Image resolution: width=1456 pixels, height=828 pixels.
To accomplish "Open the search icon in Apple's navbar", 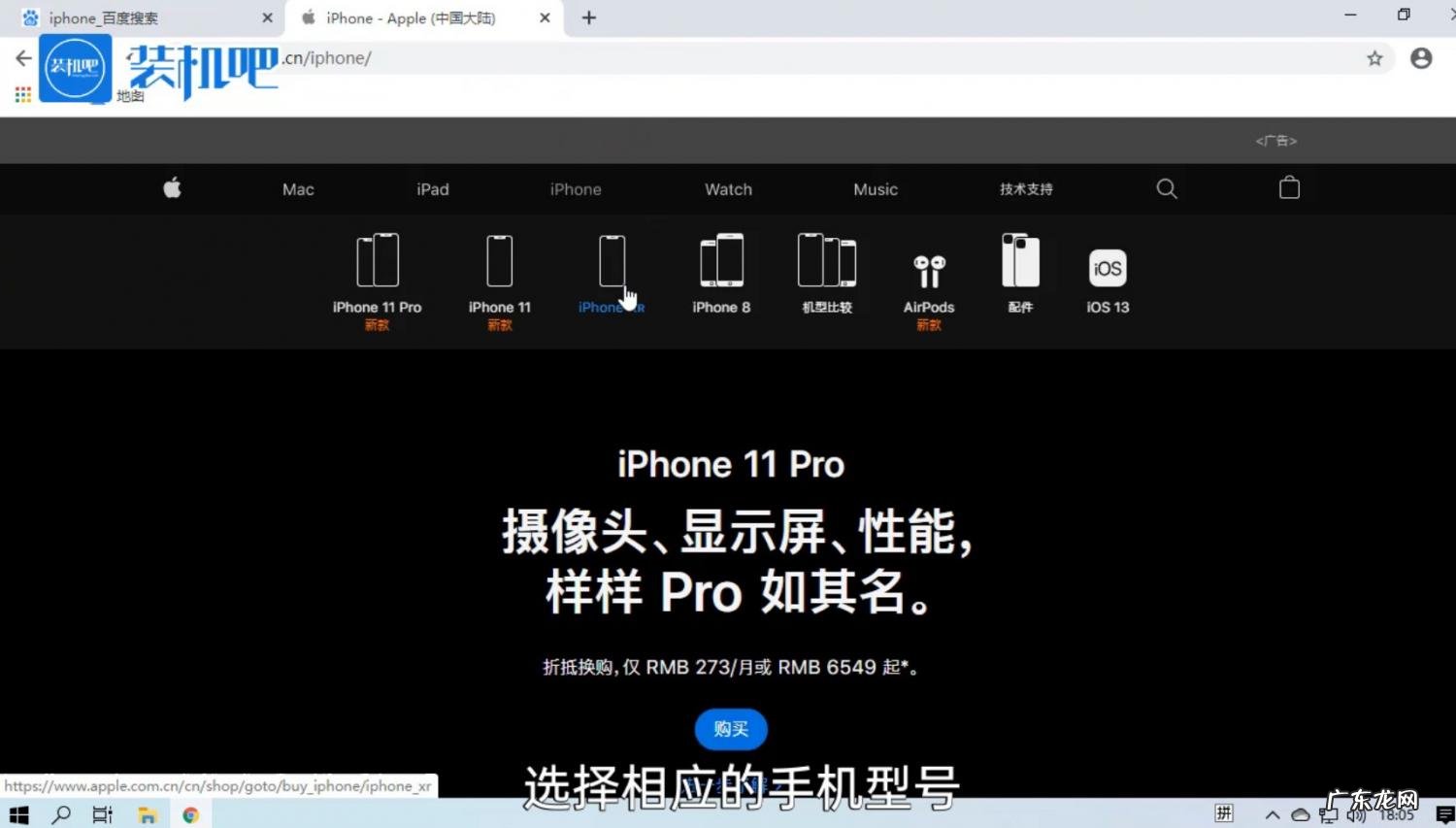I will [1166, 188].
